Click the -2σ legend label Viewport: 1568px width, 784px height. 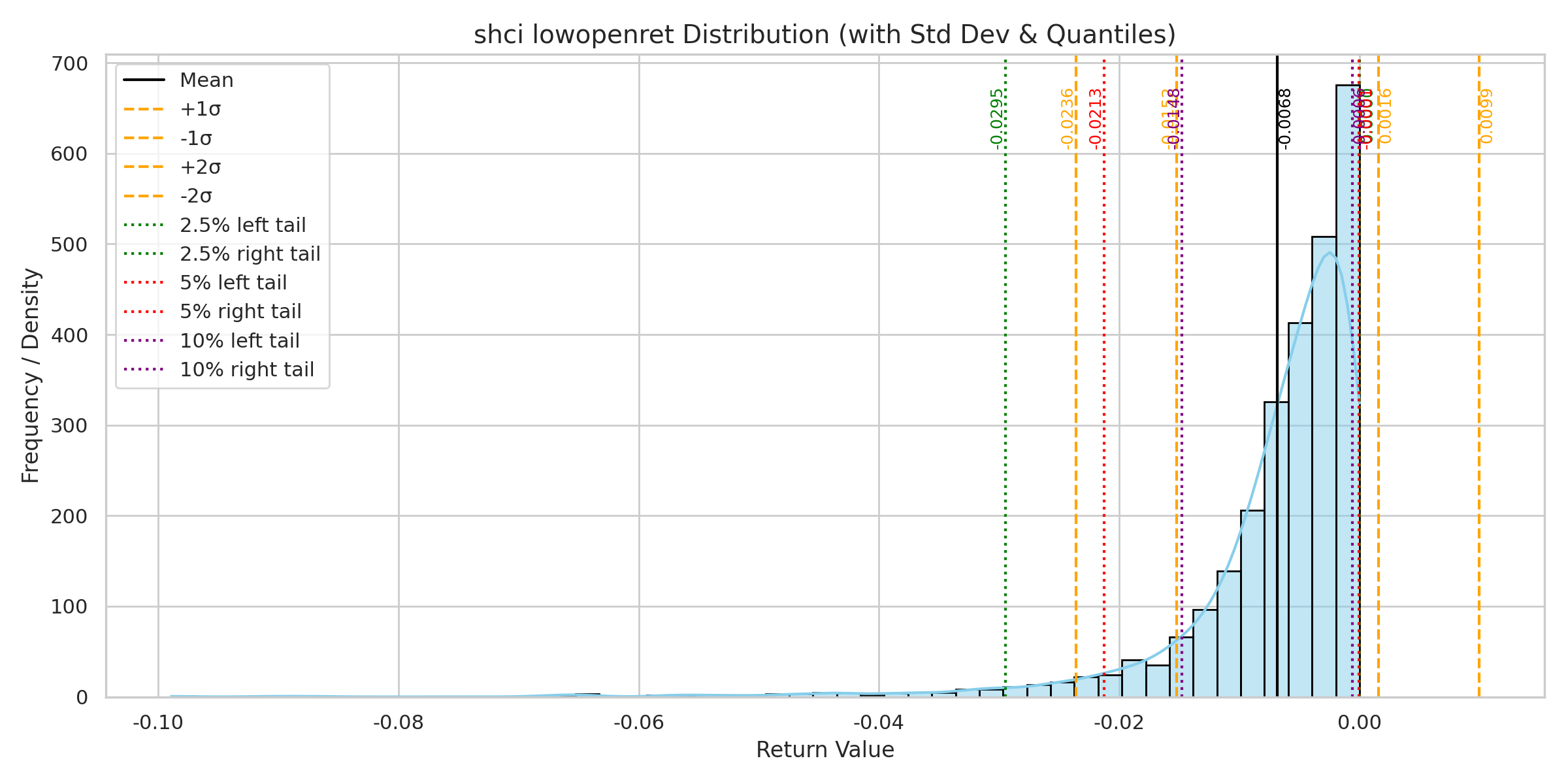pos(196,196)
